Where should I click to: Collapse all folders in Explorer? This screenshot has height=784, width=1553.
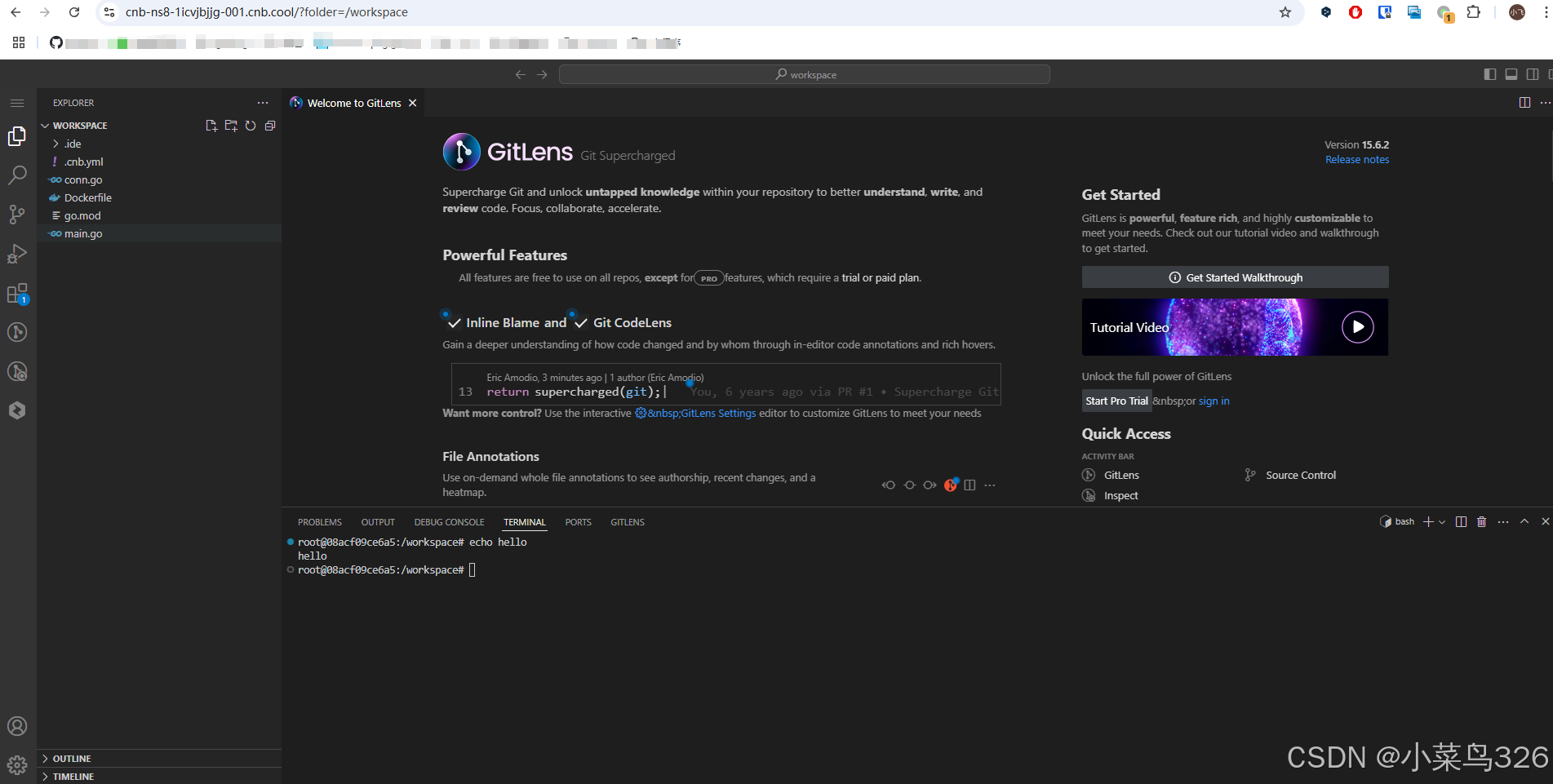pos(270,126)
